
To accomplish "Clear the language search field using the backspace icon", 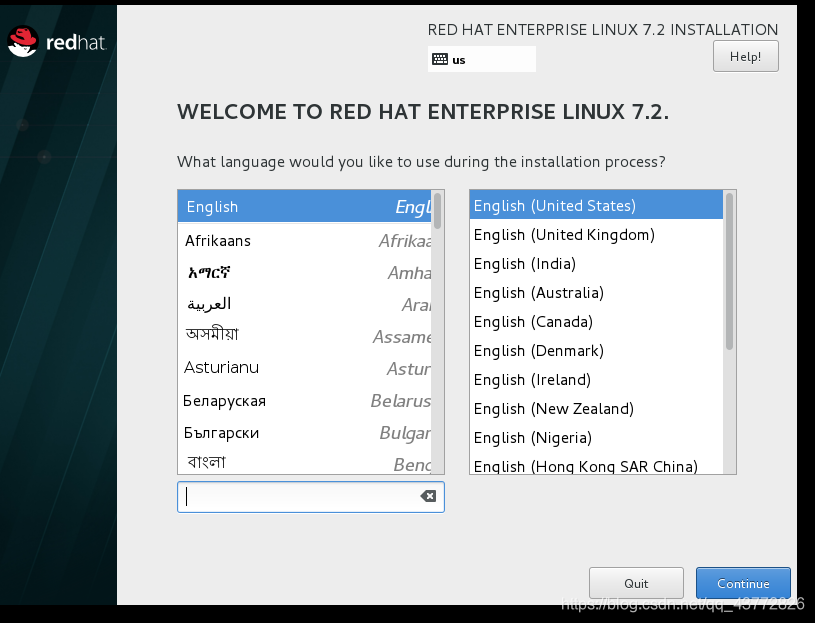I will pos(428,496).
